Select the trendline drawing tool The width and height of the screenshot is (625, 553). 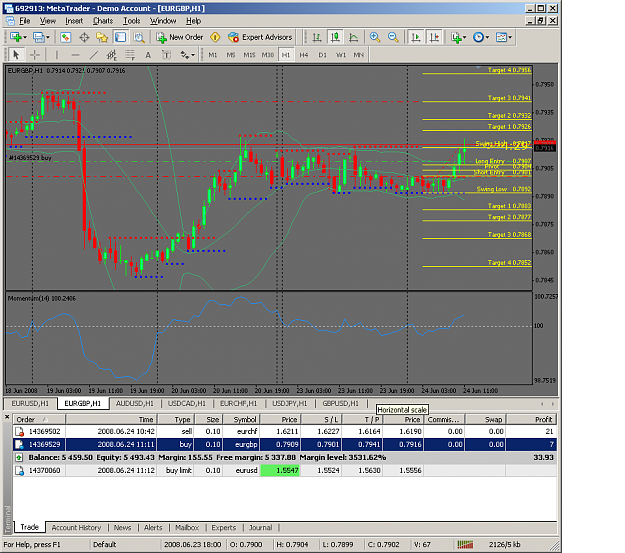pyautogui.click(x=93, y=55)
